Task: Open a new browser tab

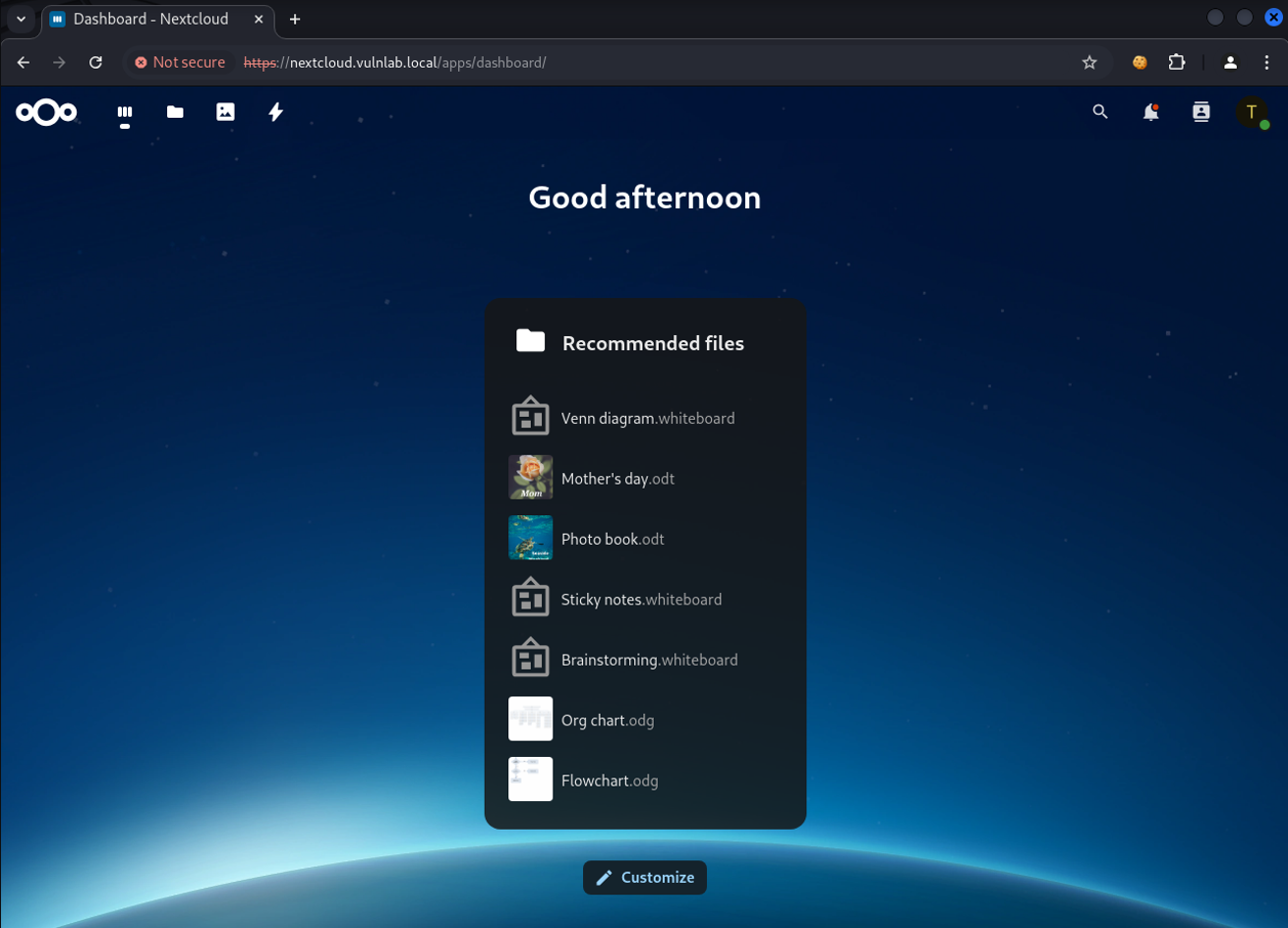Action: click(295, 19)
